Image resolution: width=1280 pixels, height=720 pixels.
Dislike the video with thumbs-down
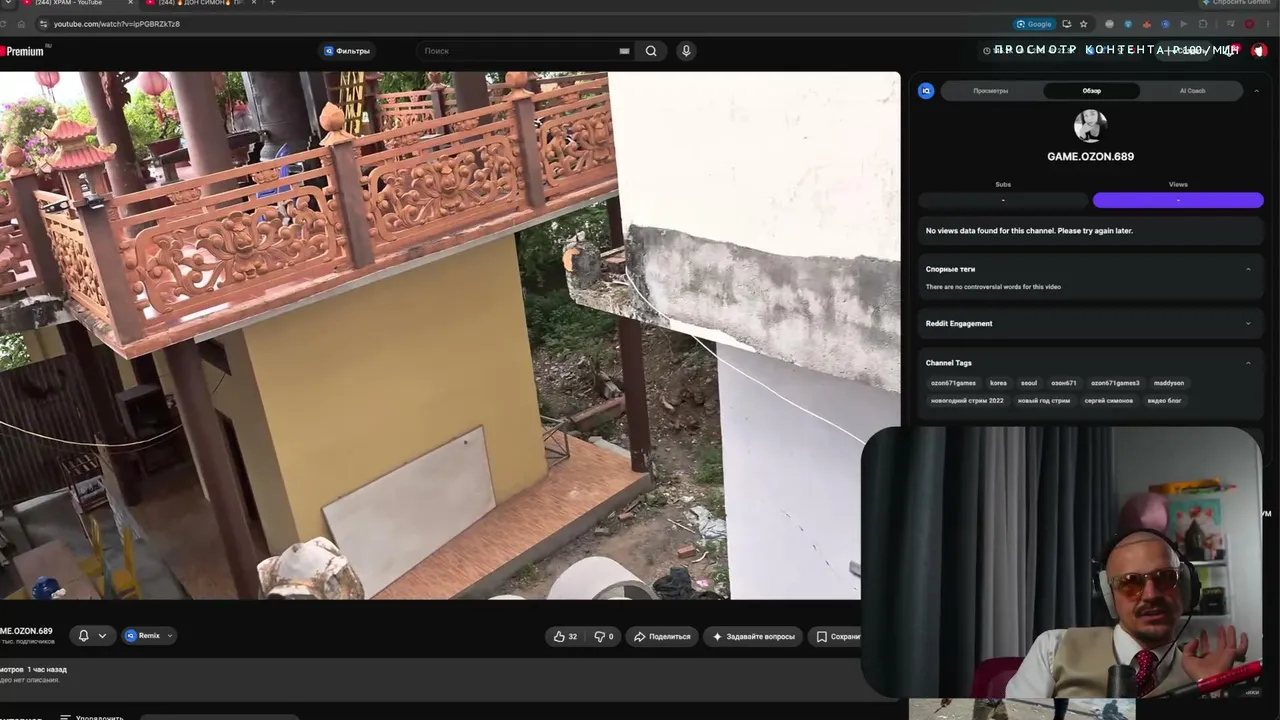pyautogui.click(x=604, y=636)
